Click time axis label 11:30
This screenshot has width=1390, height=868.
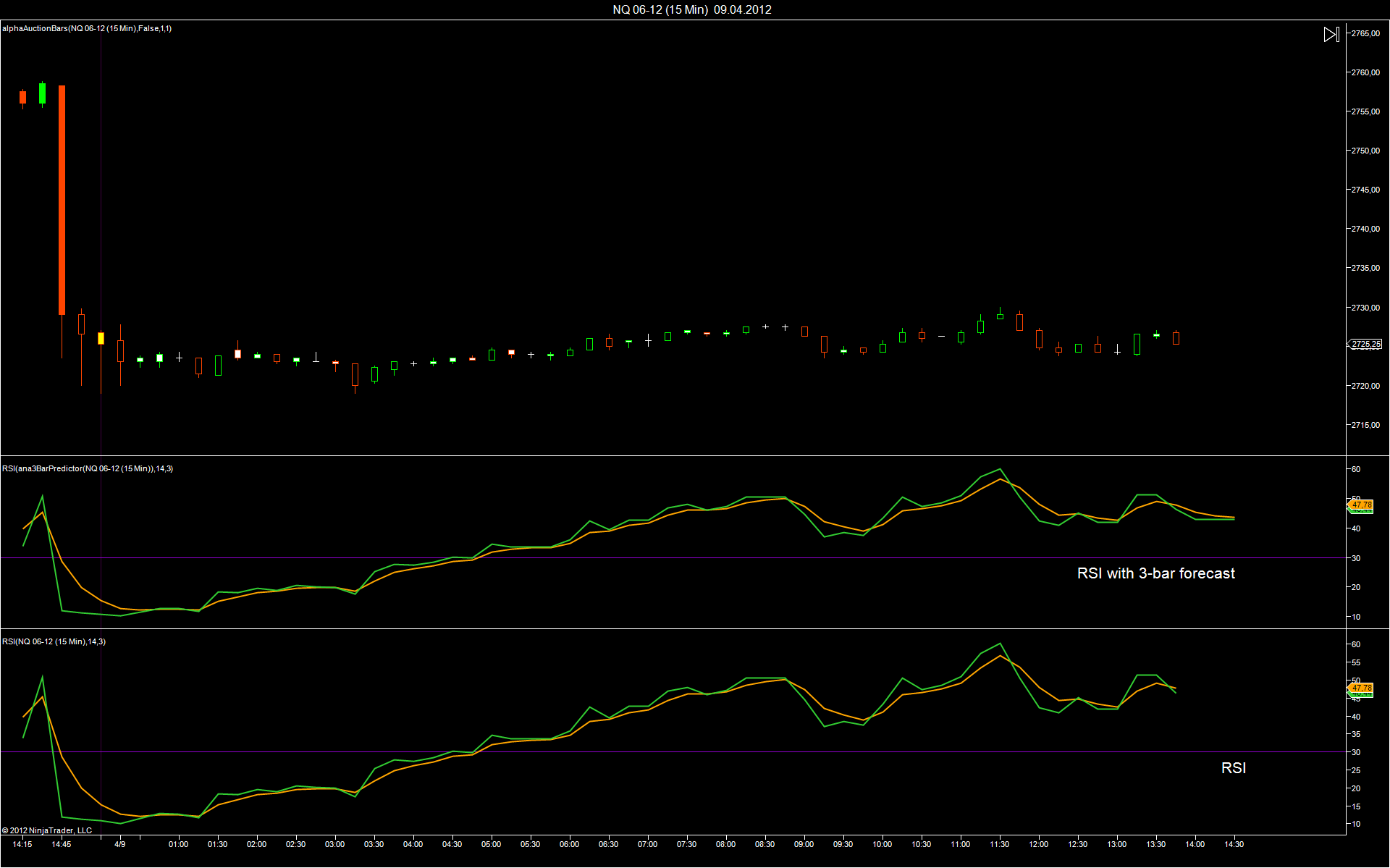(1000, 844)
